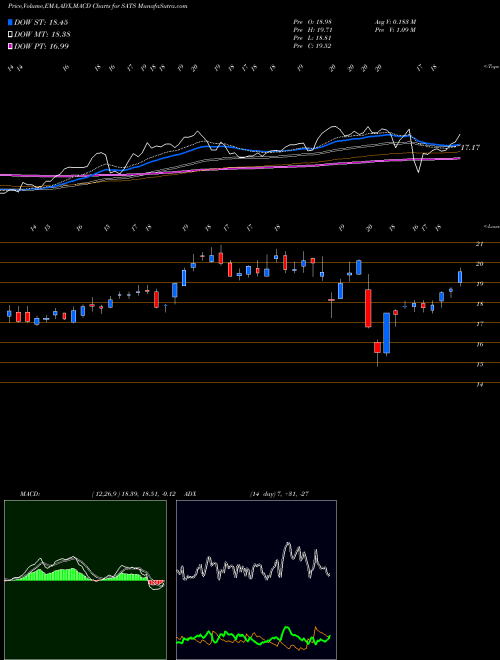
Task: Click the 'ADX' heading label
Action: click(x=190, y=494)
